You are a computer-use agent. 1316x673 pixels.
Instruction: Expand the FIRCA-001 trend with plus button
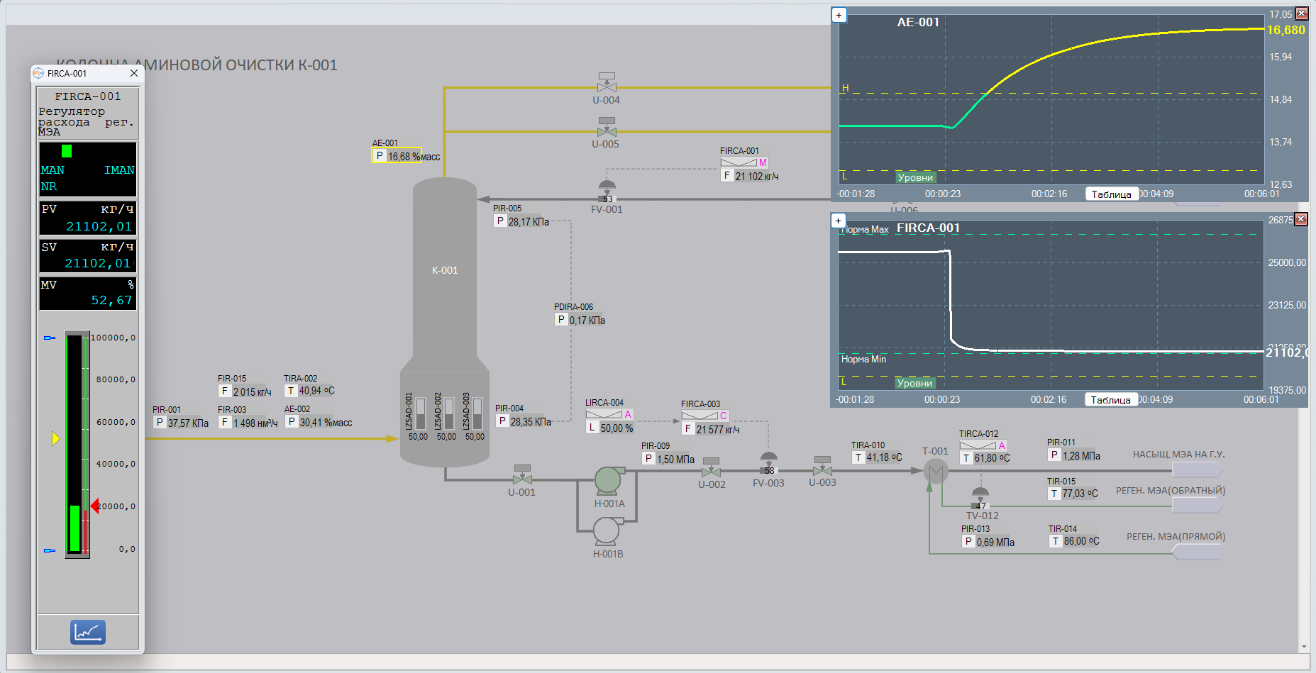[839, 220]
